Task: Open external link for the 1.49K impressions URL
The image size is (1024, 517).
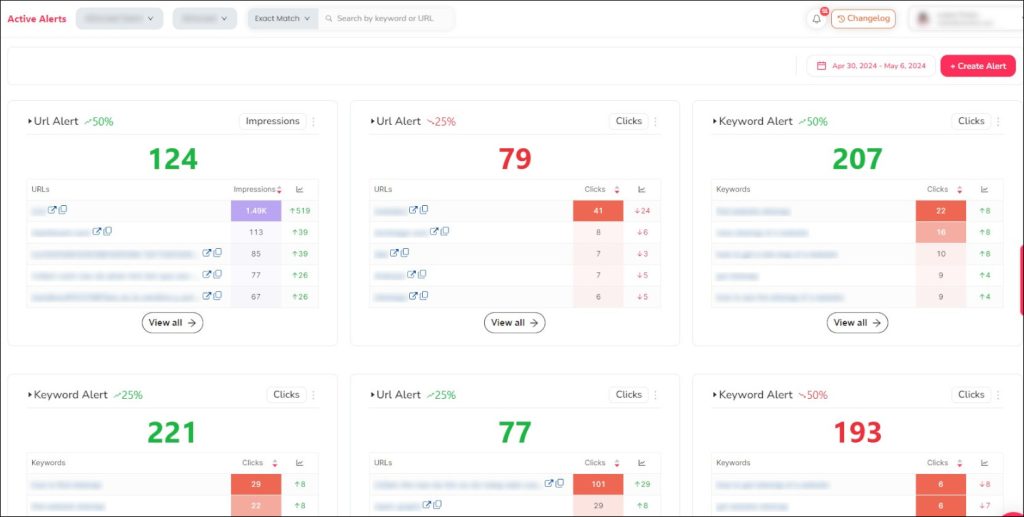Action: (52, 210)
